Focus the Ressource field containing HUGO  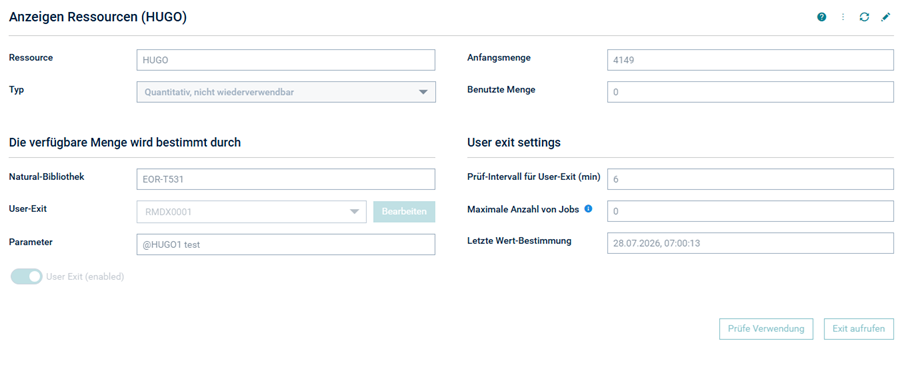tap(286, 60)
